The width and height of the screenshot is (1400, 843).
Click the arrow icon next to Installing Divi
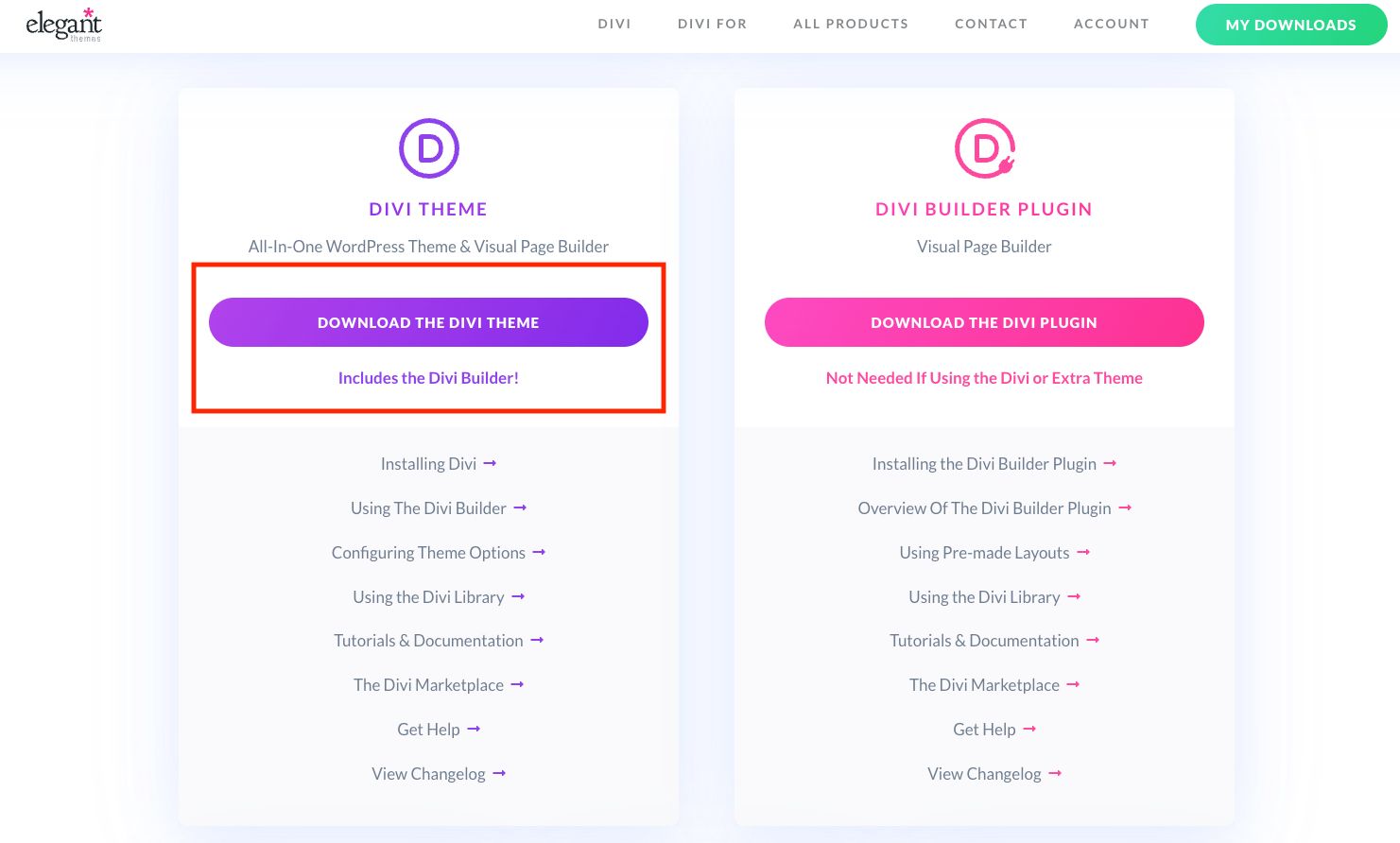(489, 463)
